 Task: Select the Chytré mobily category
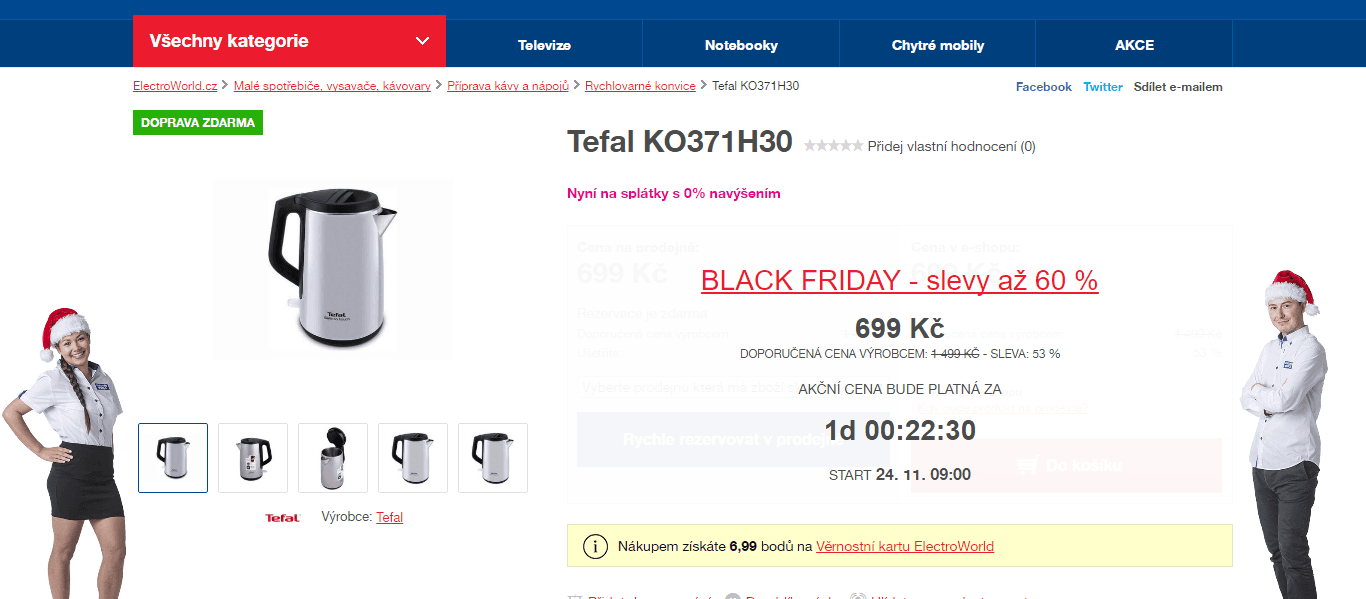pyautogui.click(x=936, y=44)
